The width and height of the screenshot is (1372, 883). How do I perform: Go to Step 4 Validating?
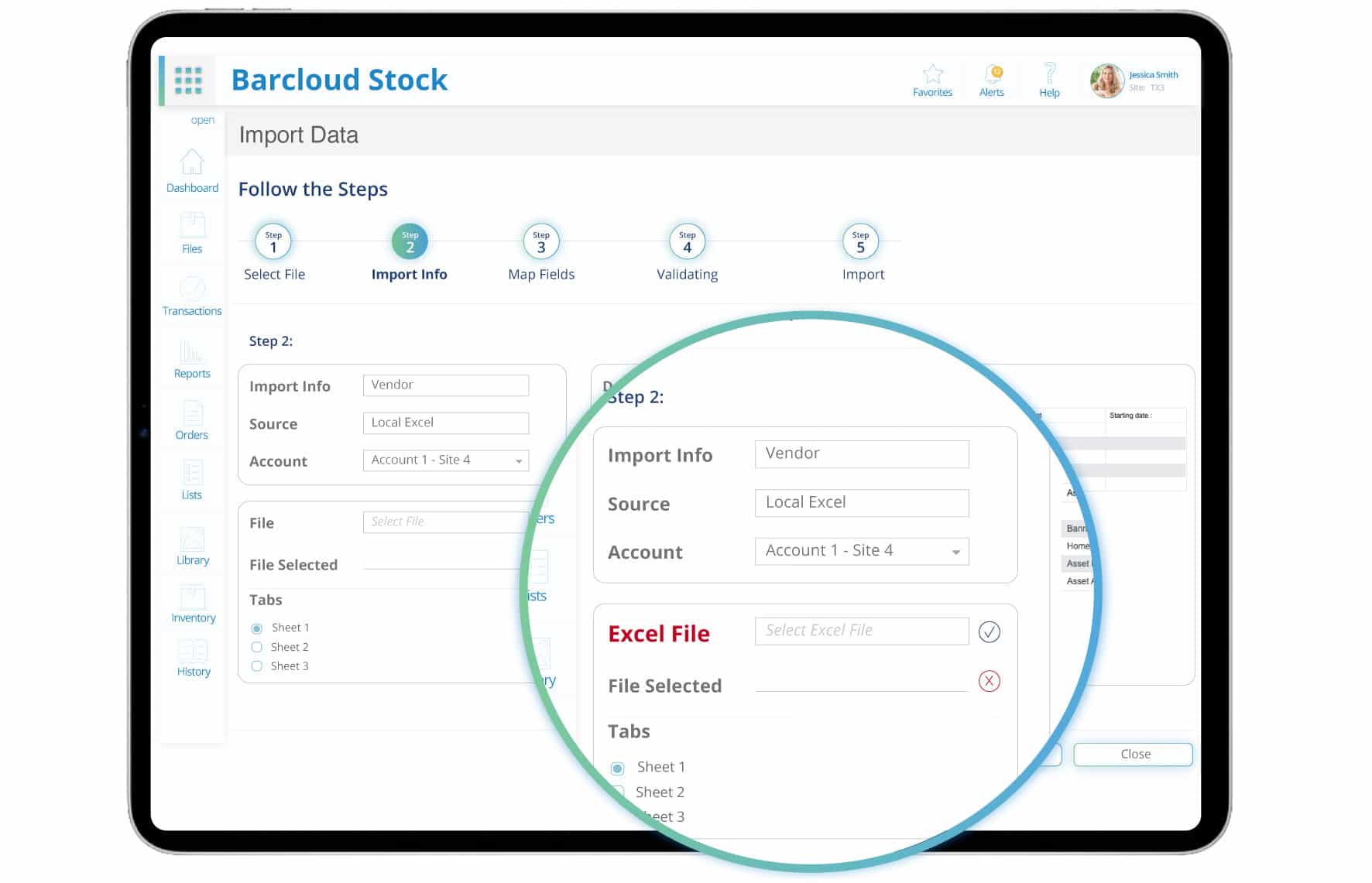click(x=688, y=252)
